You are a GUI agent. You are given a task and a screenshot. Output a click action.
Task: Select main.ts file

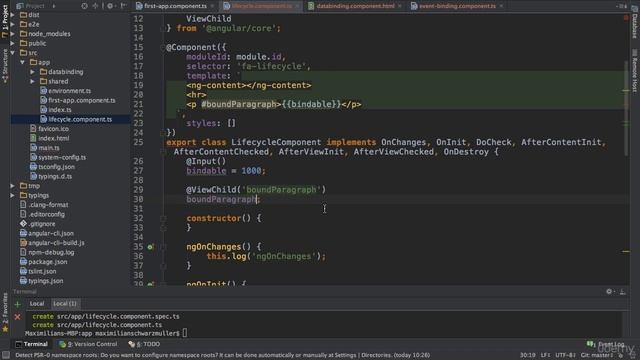point(45,148)
